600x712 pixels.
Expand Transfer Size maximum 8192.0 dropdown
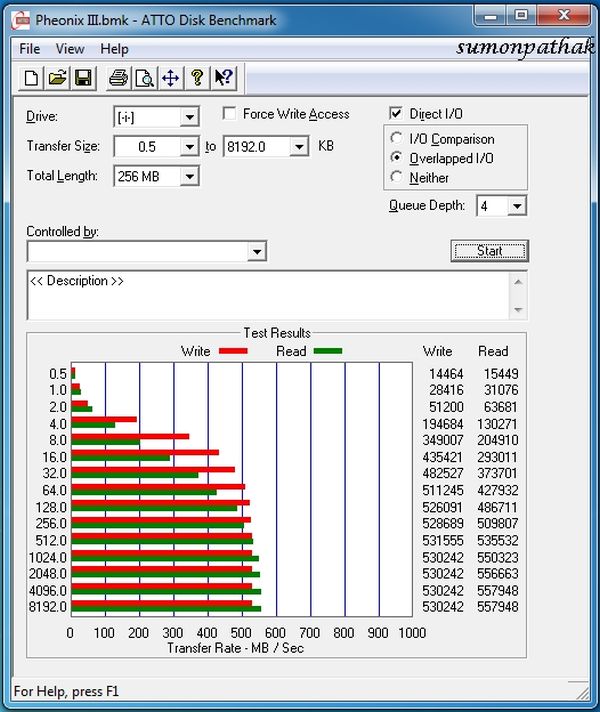(299, 147)
